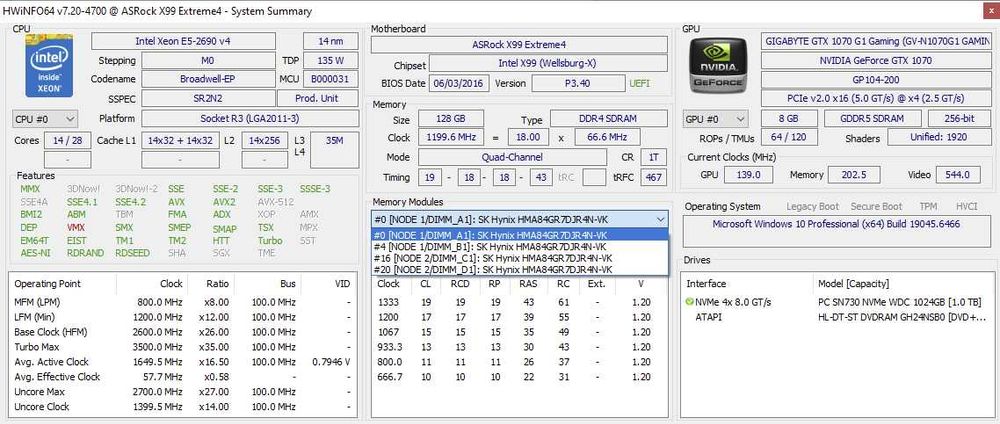Click the Unified: 1920 shaders value

tap(939, 137)
